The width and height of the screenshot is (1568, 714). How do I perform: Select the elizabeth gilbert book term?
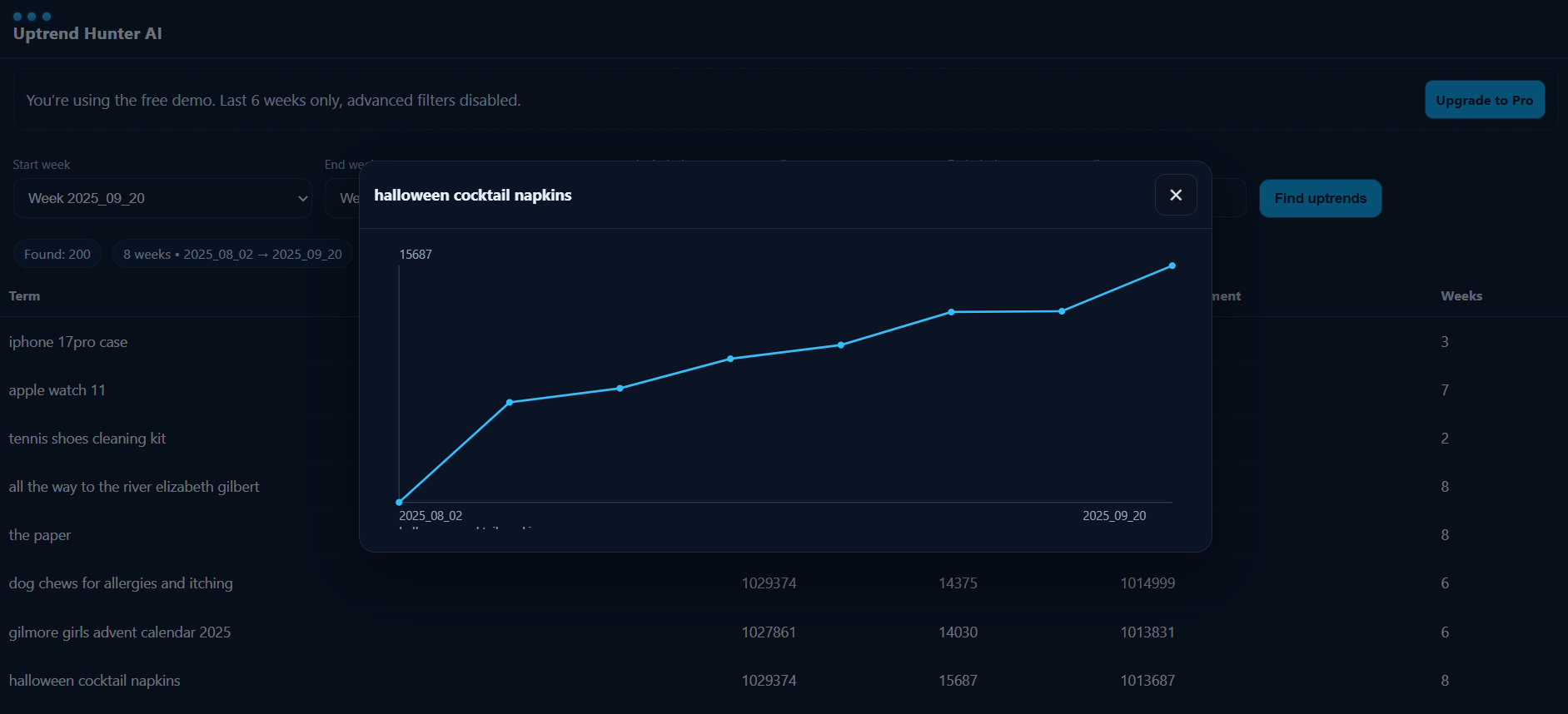pyautogui.click(x=134, y=487)
